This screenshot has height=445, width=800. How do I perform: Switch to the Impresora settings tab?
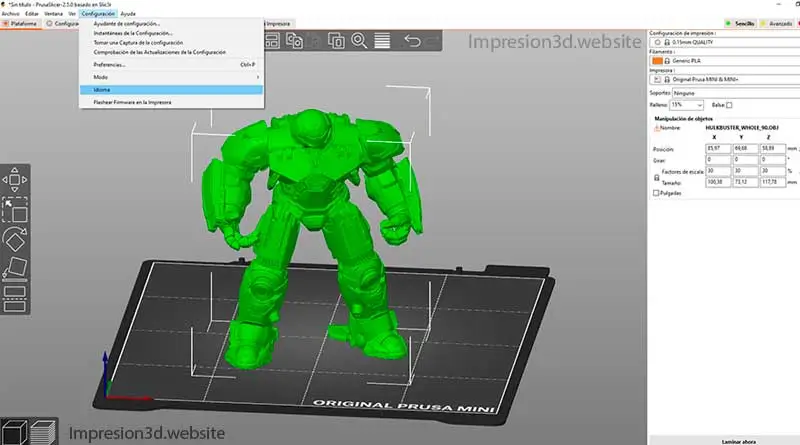click(278, 23)
